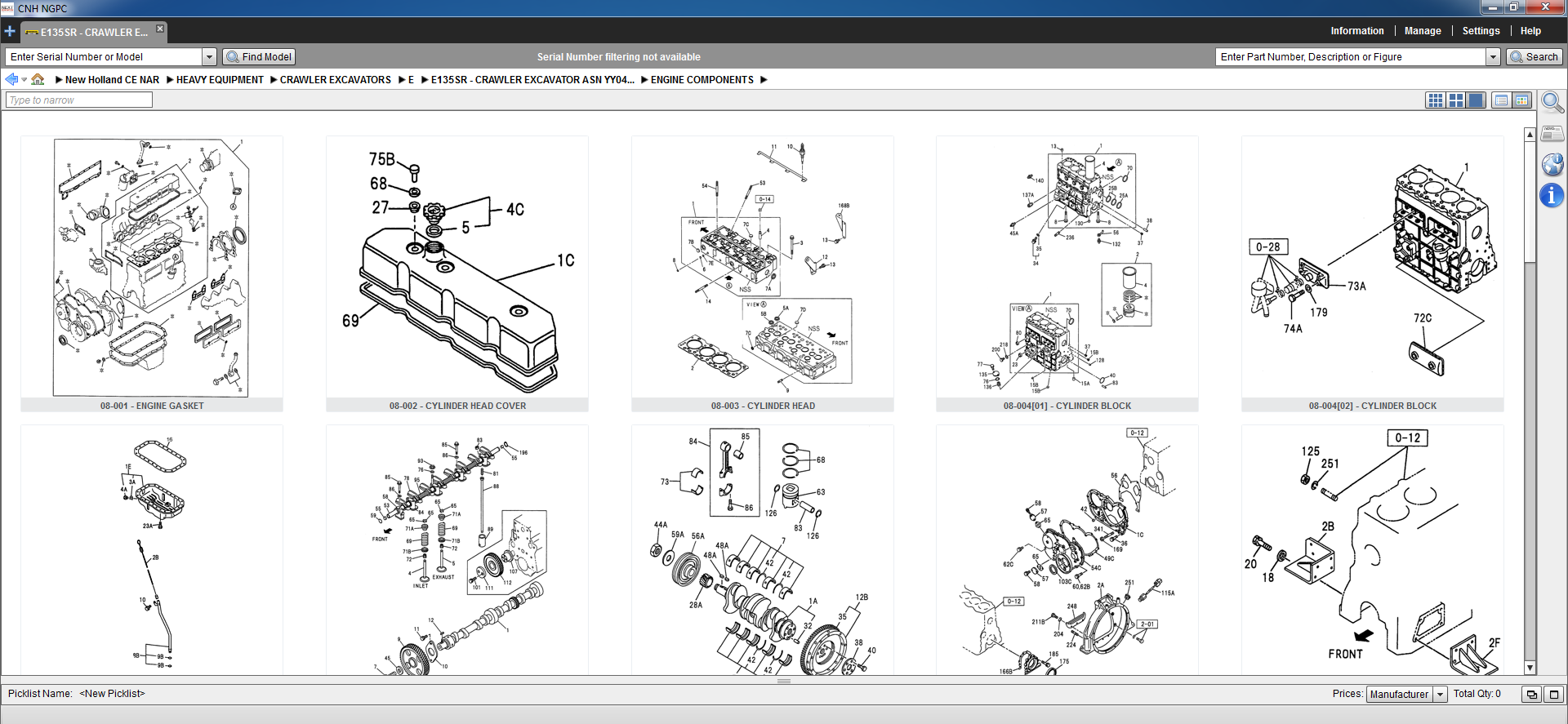Switch to small thumbnail grid view
Image resolution: width=1568 pixels, height=724 pixels.
[1435, 100]
